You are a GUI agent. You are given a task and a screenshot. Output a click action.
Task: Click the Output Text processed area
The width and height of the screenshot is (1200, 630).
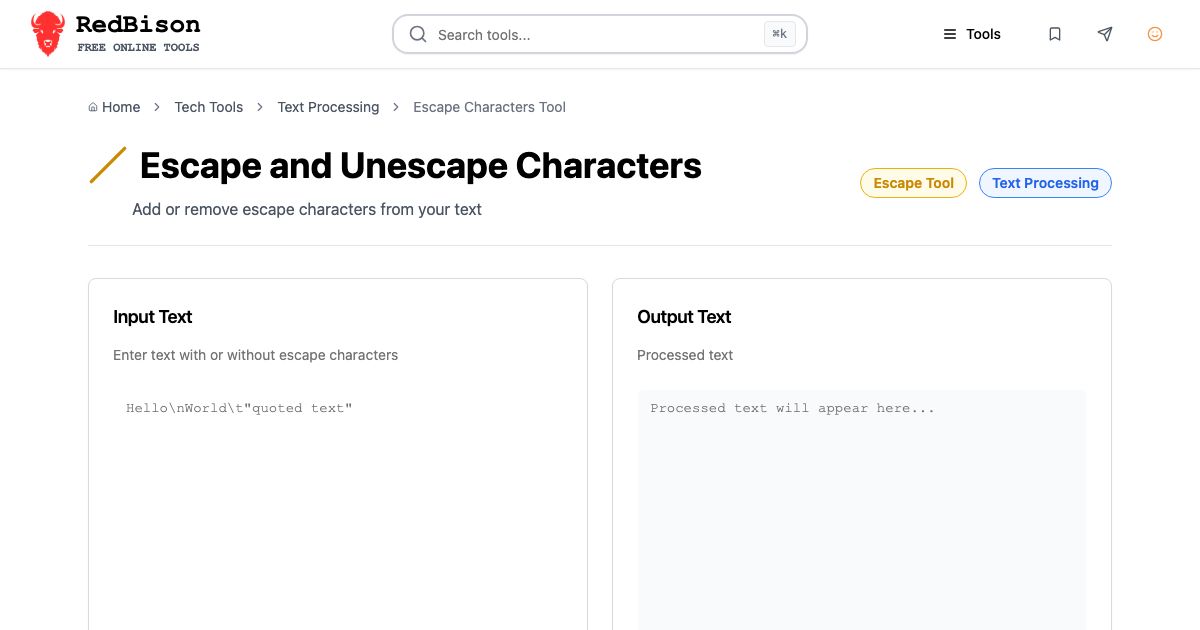click(862, 510)
